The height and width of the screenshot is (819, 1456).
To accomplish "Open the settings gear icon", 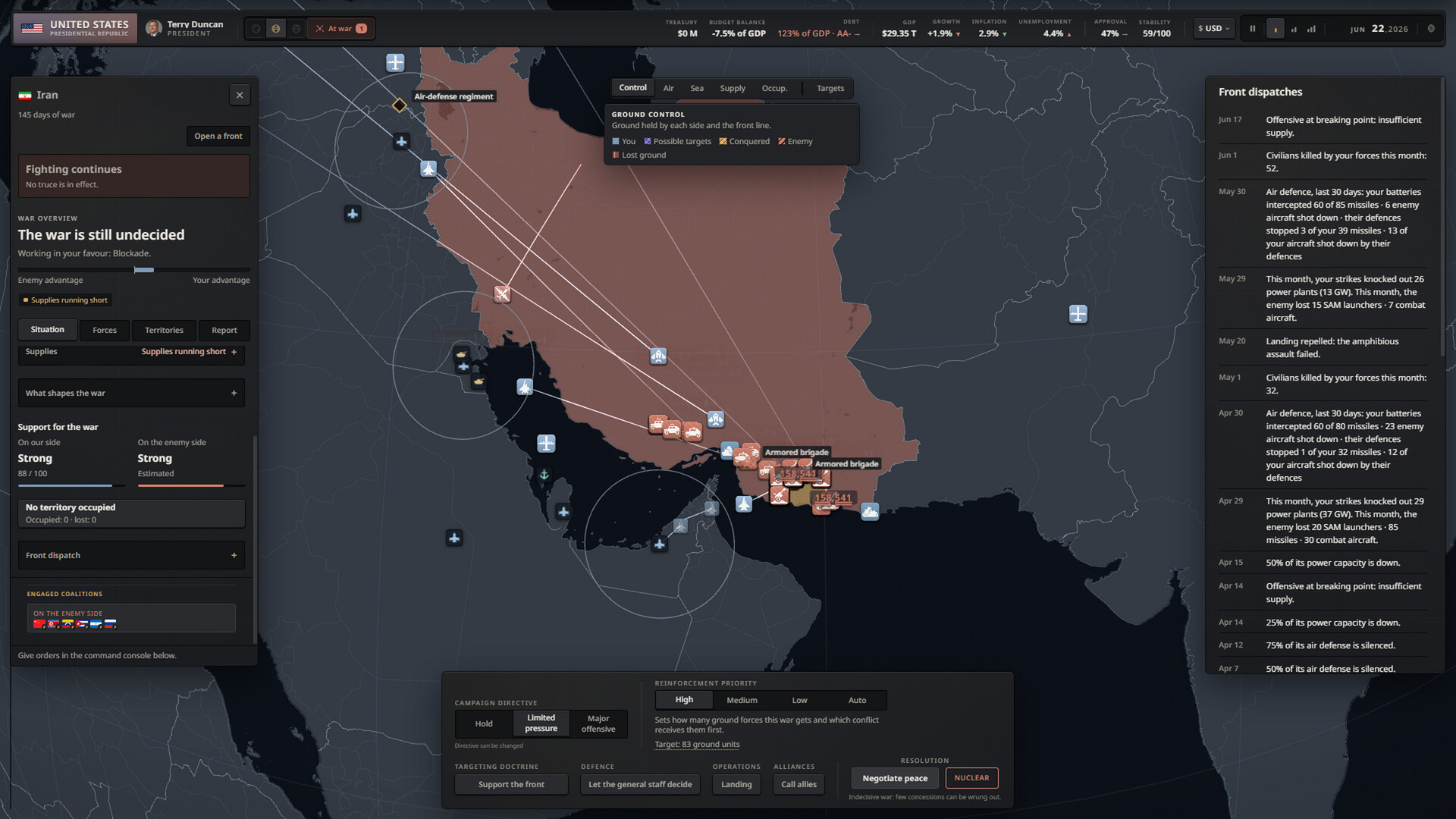I will 1431,29.
